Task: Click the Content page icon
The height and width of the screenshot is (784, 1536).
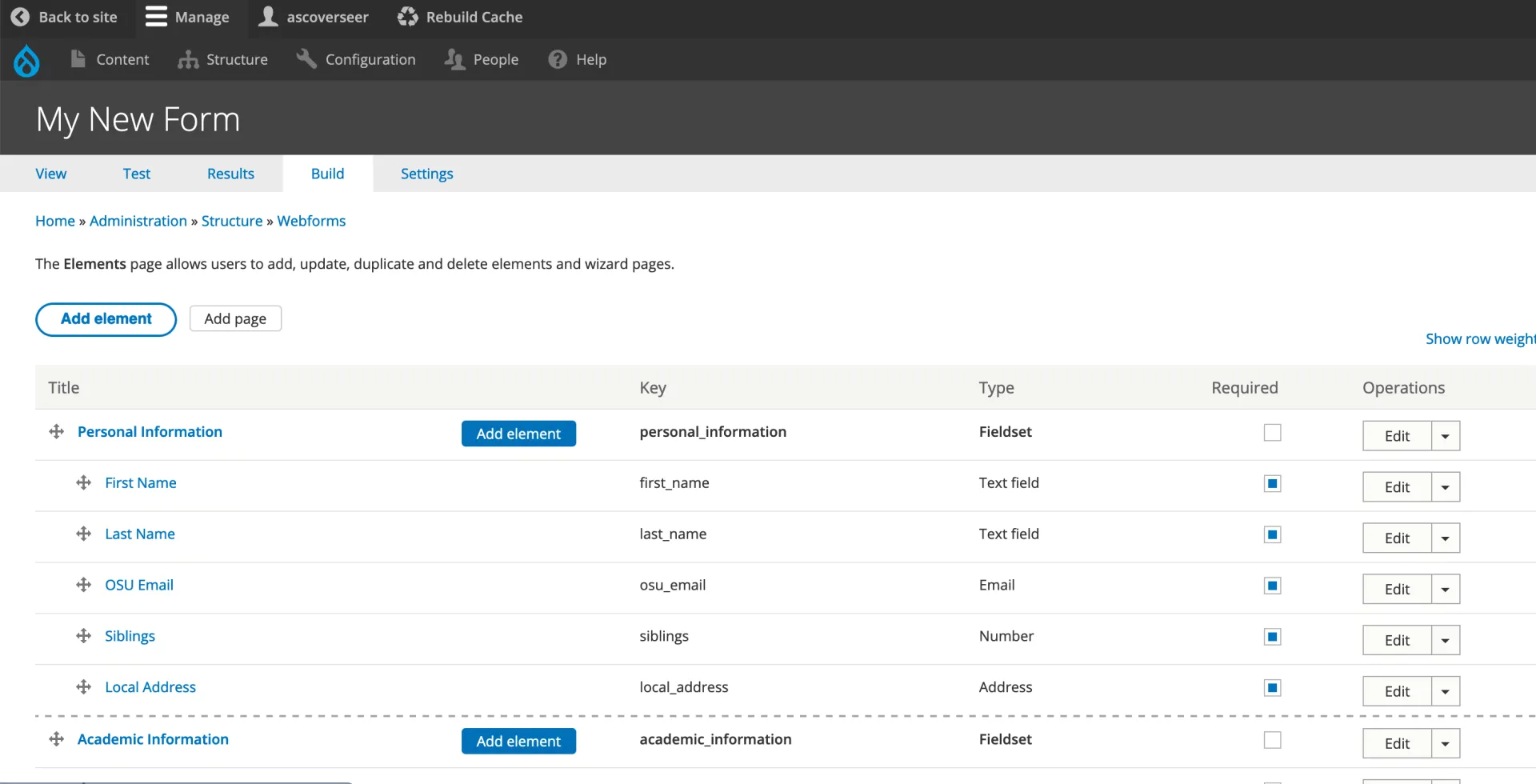Action: tap(78, 59)
